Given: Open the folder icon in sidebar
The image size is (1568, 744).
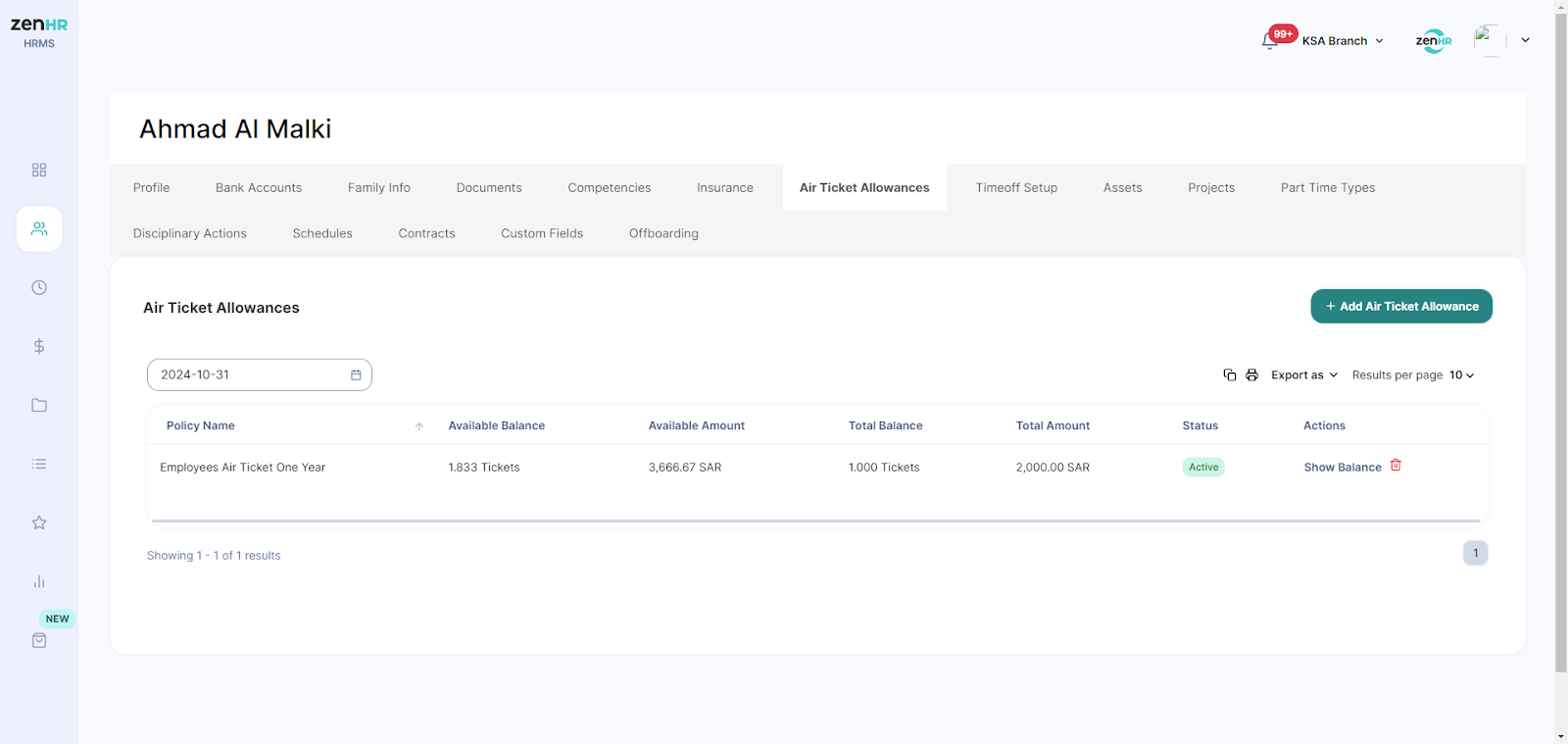Looking at the screenshot, I should tap(39, 405).
